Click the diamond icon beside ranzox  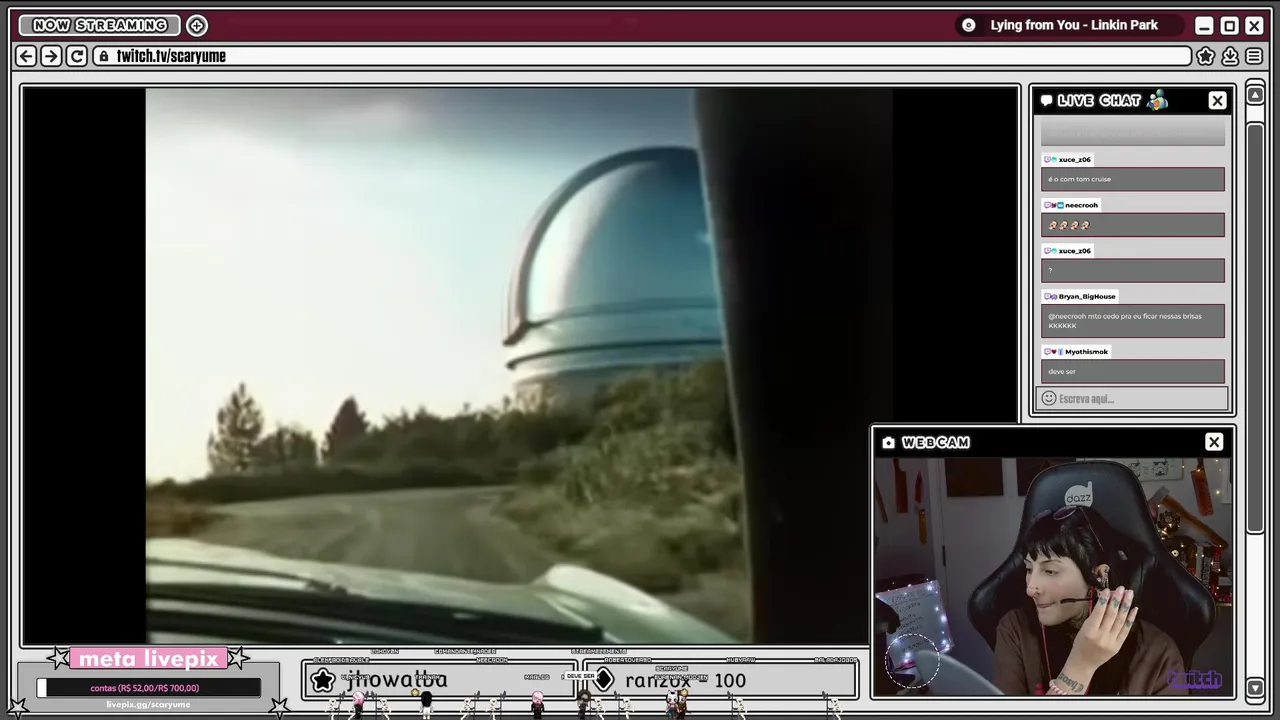click(x=603, y=680)
